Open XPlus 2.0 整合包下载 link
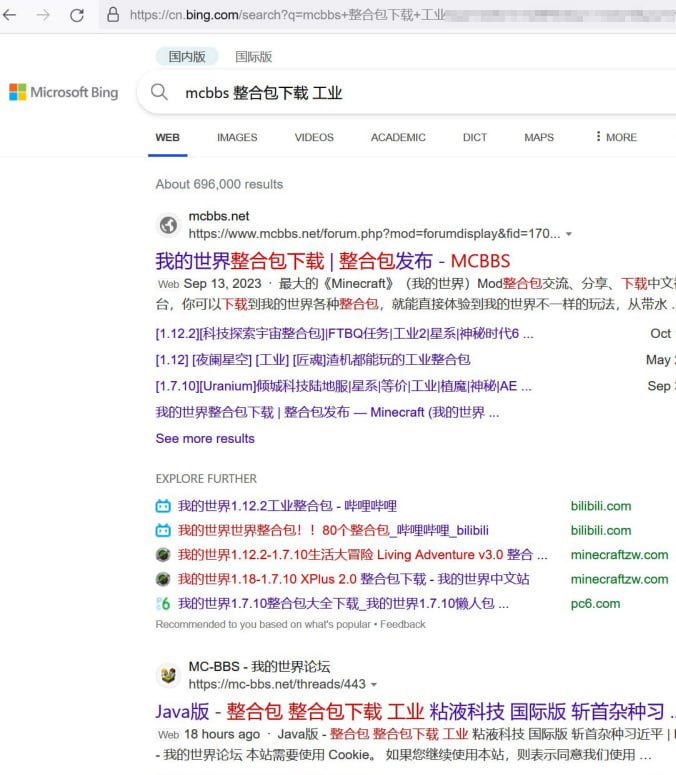The height and width of the screenshot is (775, 676). click(x=354, y=579)
